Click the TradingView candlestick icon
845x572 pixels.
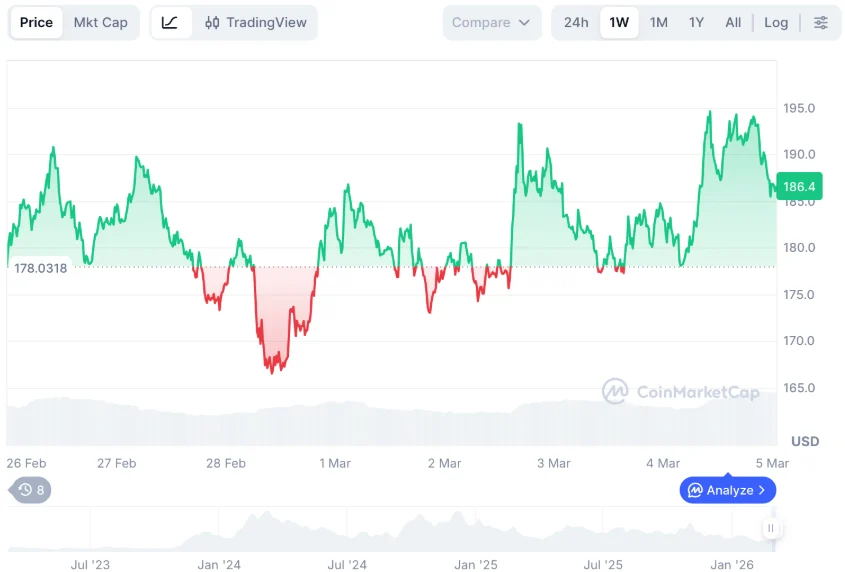212,23
